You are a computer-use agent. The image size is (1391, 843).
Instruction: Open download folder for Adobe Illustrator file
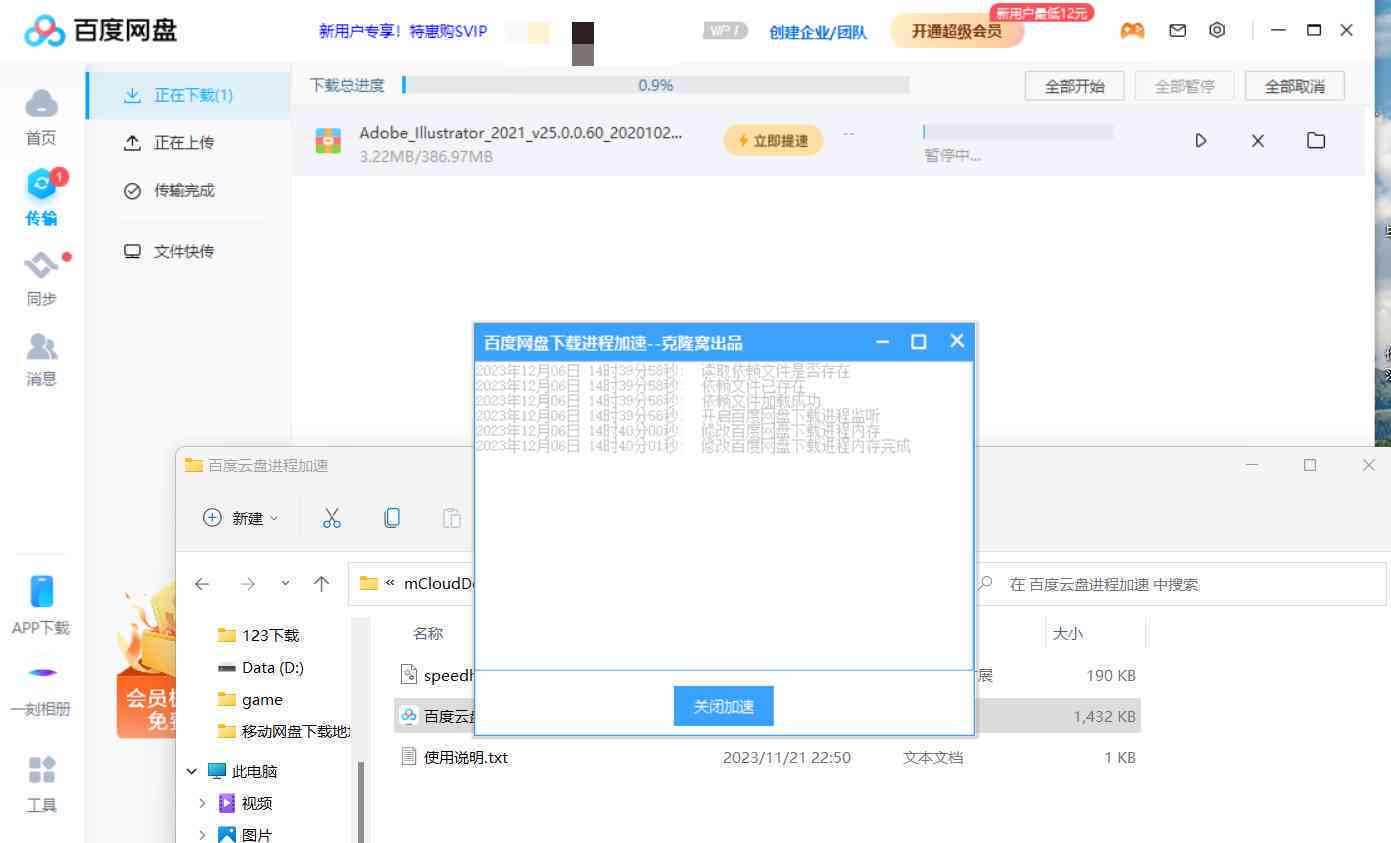1316,141
